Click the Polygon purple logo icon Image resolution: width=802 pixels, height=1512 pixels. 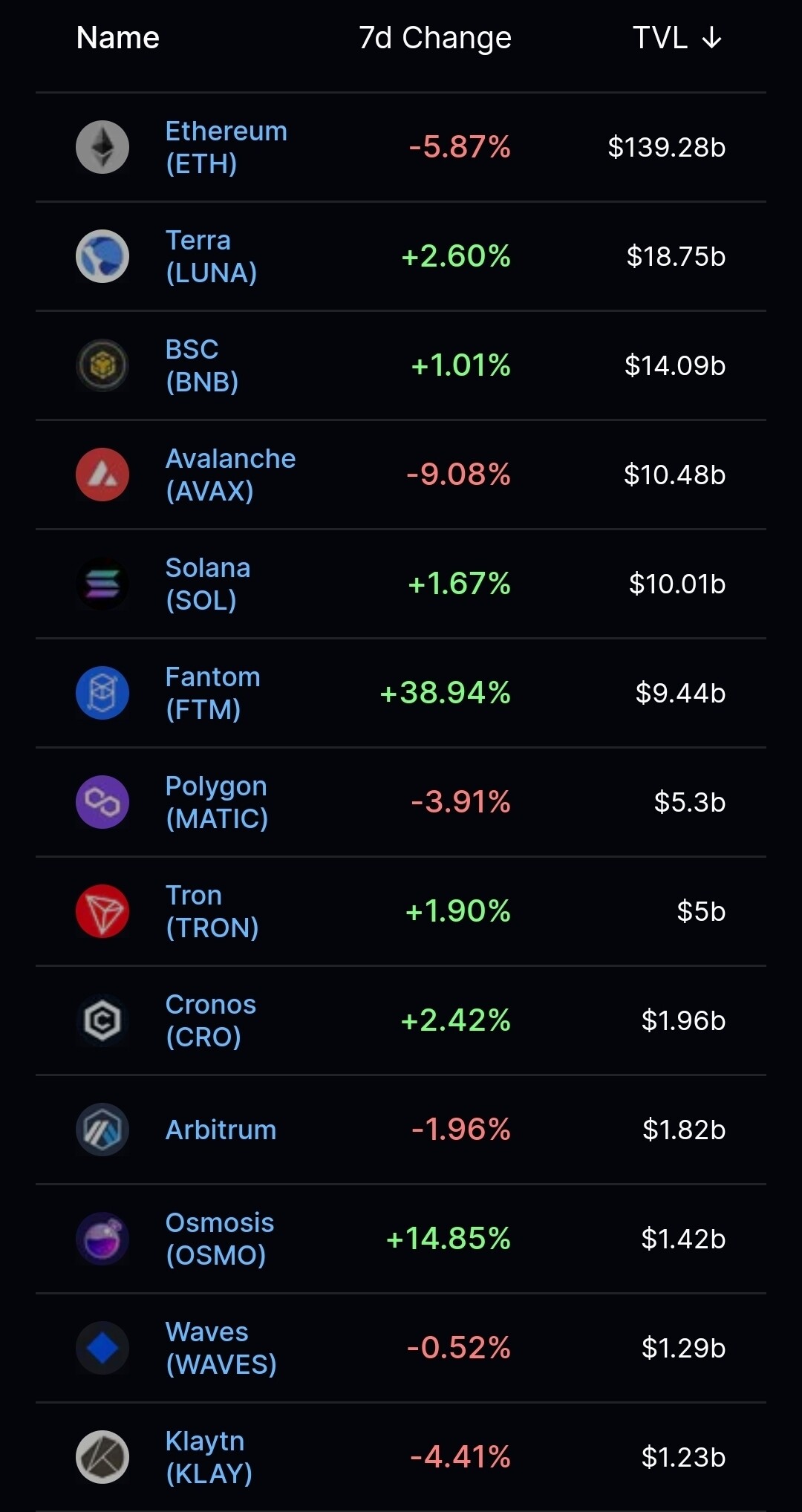pos(102,802)
